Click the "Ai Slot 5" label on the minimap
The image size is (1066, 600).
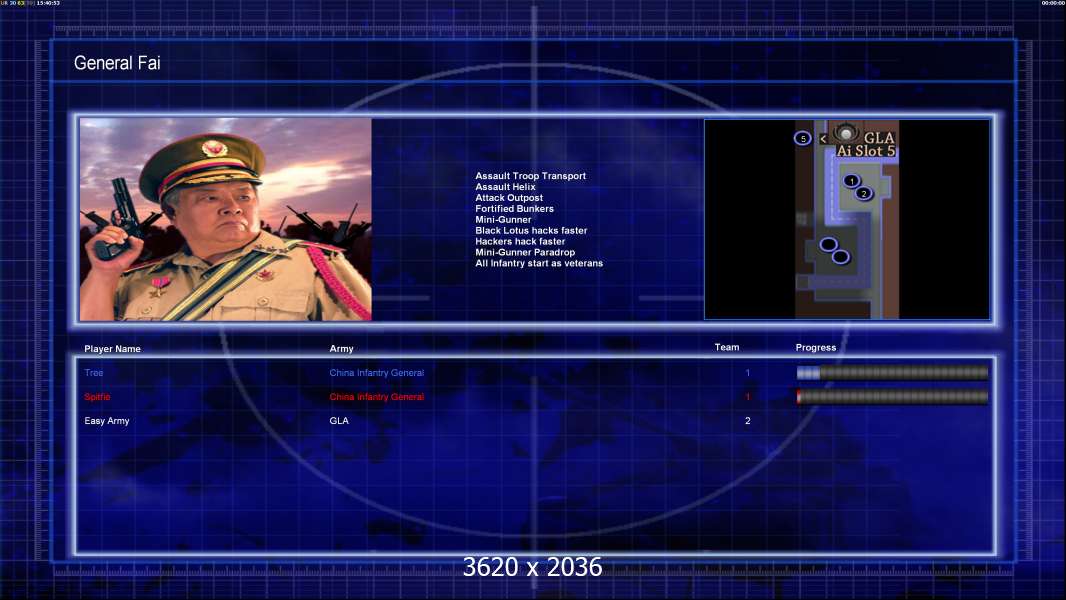tap(866, 151)
